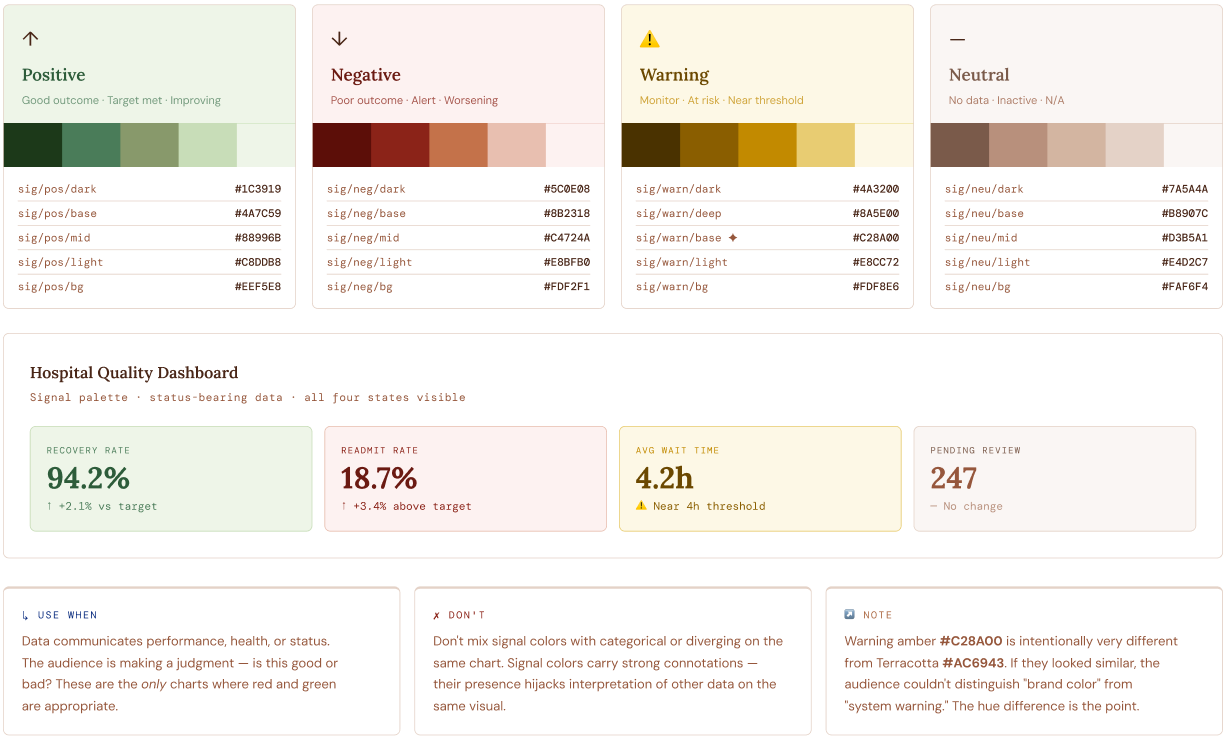1226x738 pixels.
Task: Click the arrow icon beside USE WHEN
Action: pos(26,615)
